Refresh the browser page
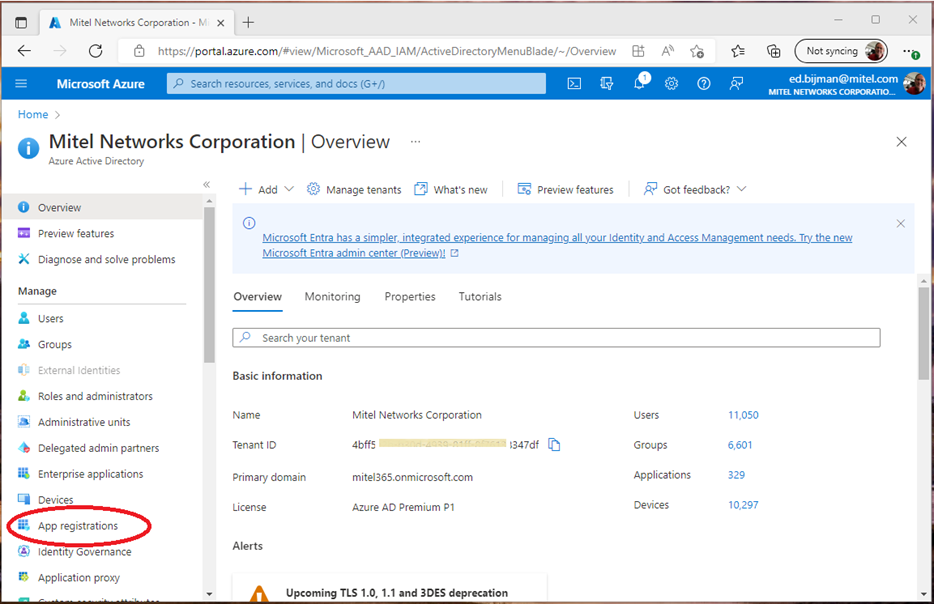The image size is (934, 604). coord(95,51)
